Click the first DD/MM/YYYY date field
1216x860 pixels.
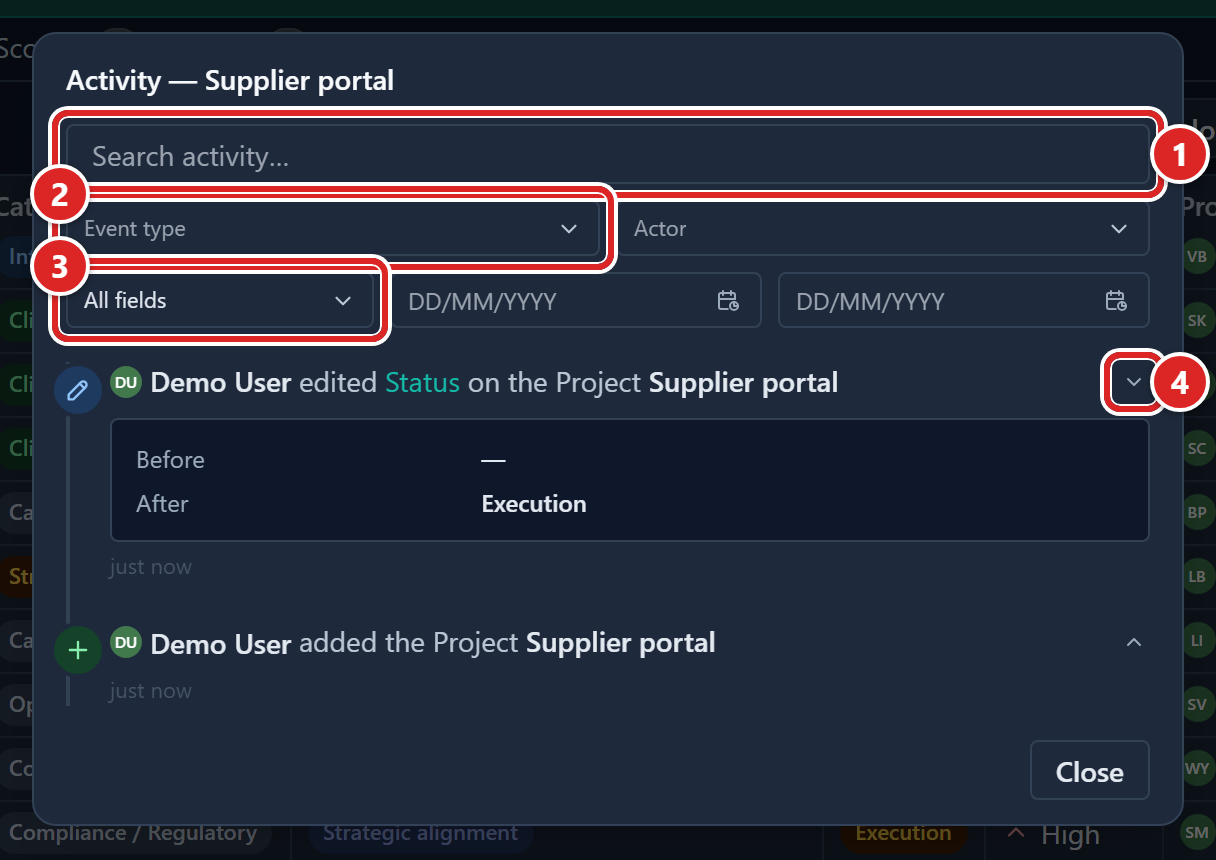tap(577, 301)
